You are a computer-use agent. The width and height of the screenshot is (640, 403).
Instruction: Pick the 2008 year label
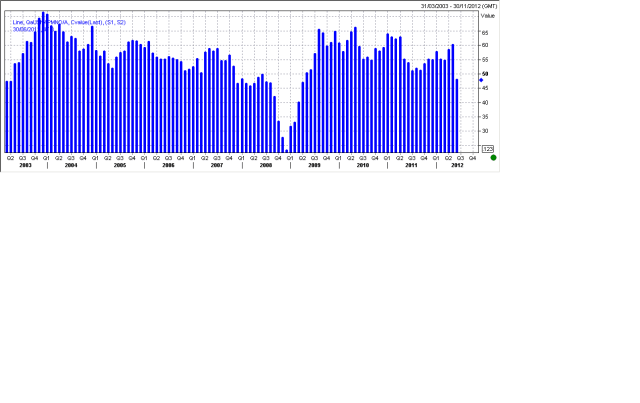point(265,165)
